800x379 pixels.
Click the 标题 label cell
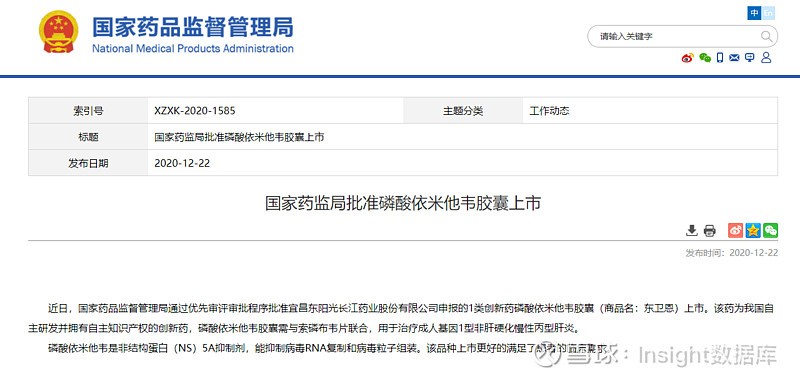click(88, 137)
